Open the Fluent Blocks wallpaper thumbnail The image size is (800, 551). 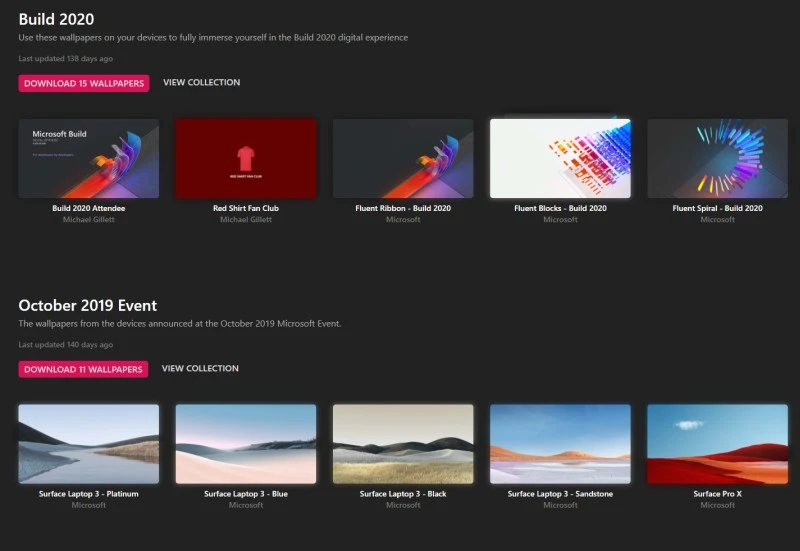click(x=560, y=158)
